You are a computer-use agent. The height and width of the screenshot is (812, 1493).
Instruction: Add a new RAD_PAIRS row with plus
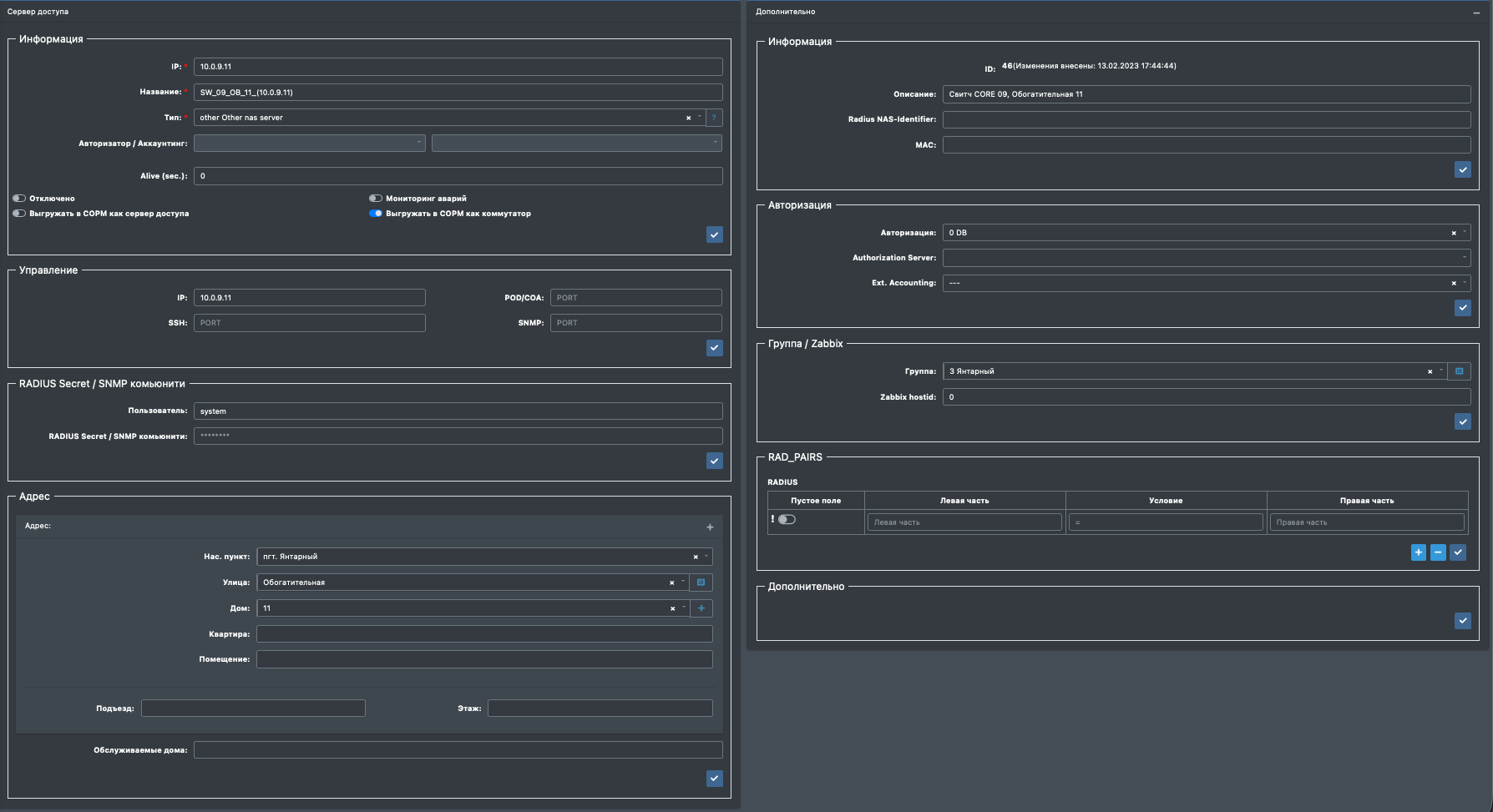[x=1418, y=552]
